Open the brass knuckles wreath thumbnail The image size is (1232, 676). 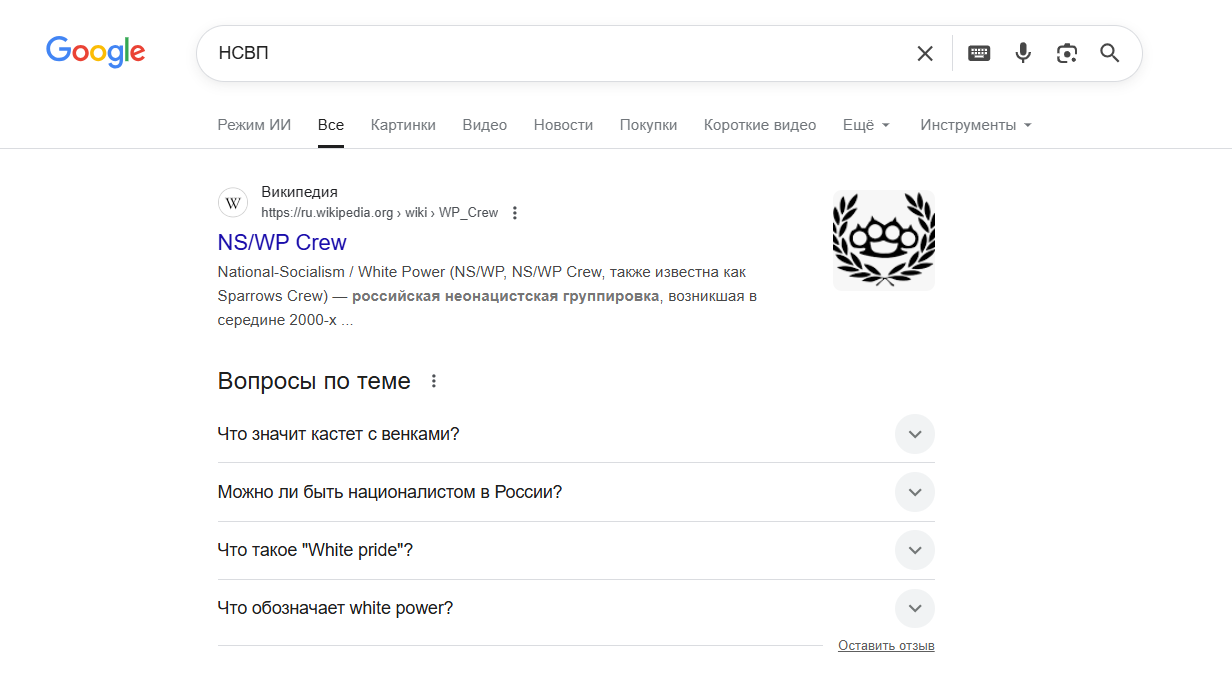coord(884,241)
